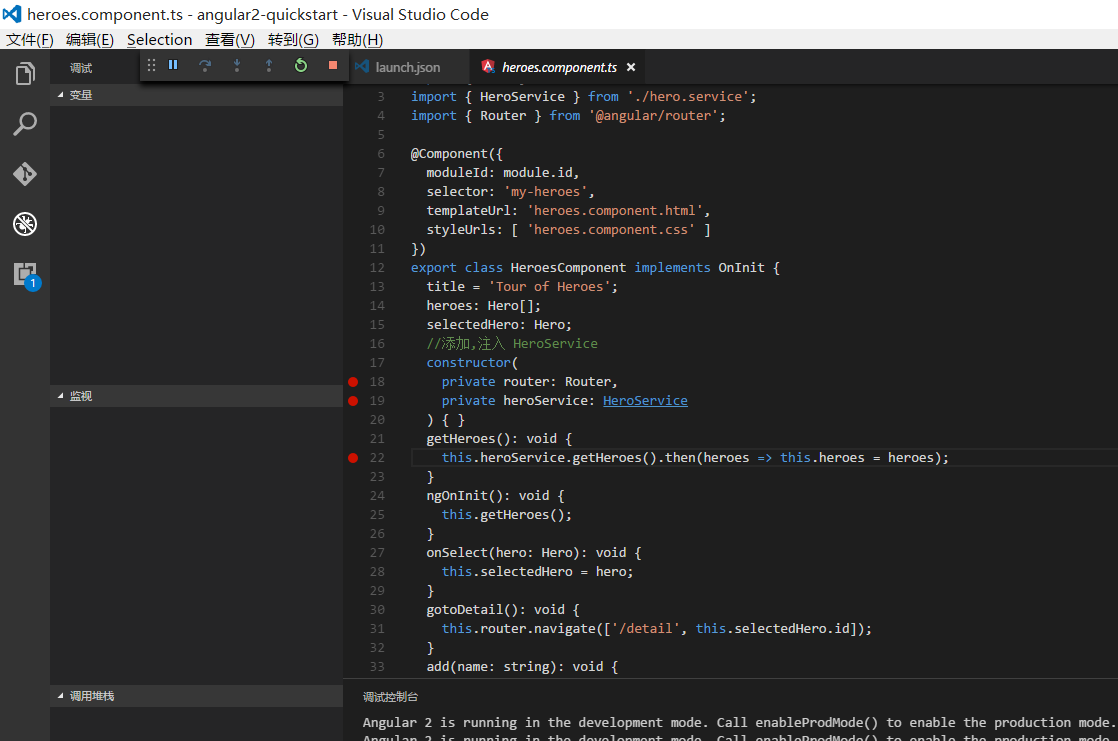Viewport: 1118px width, 741px height.
Task: Click the Angular icon on heroes.component.ts tab
Action: 488,66
